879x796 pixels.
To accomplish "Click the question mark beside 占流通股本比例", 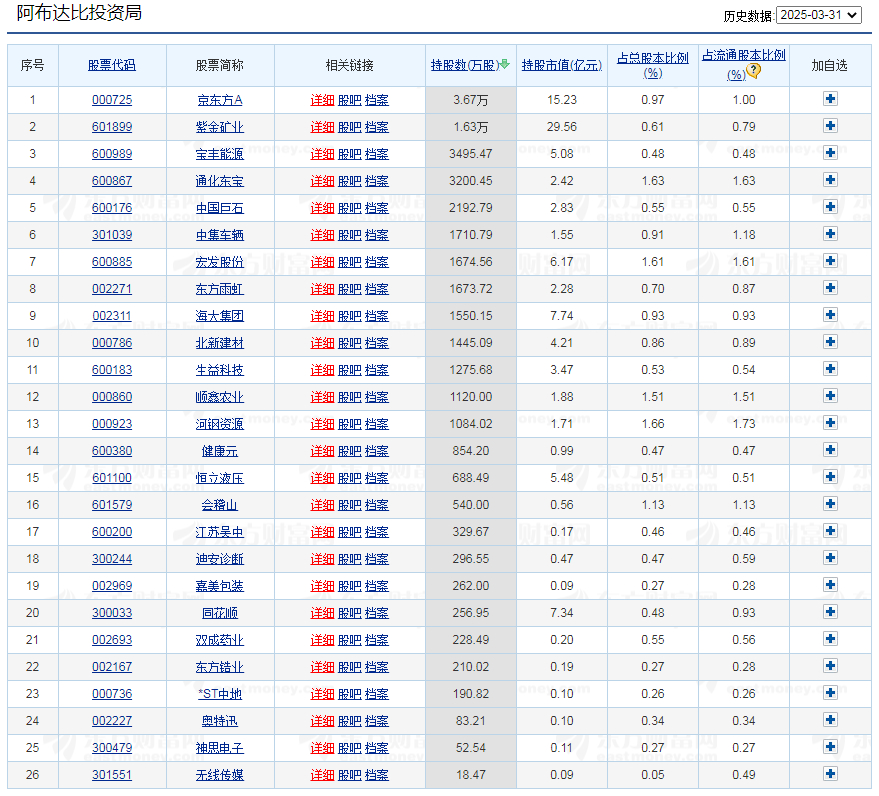I will 753,70.
